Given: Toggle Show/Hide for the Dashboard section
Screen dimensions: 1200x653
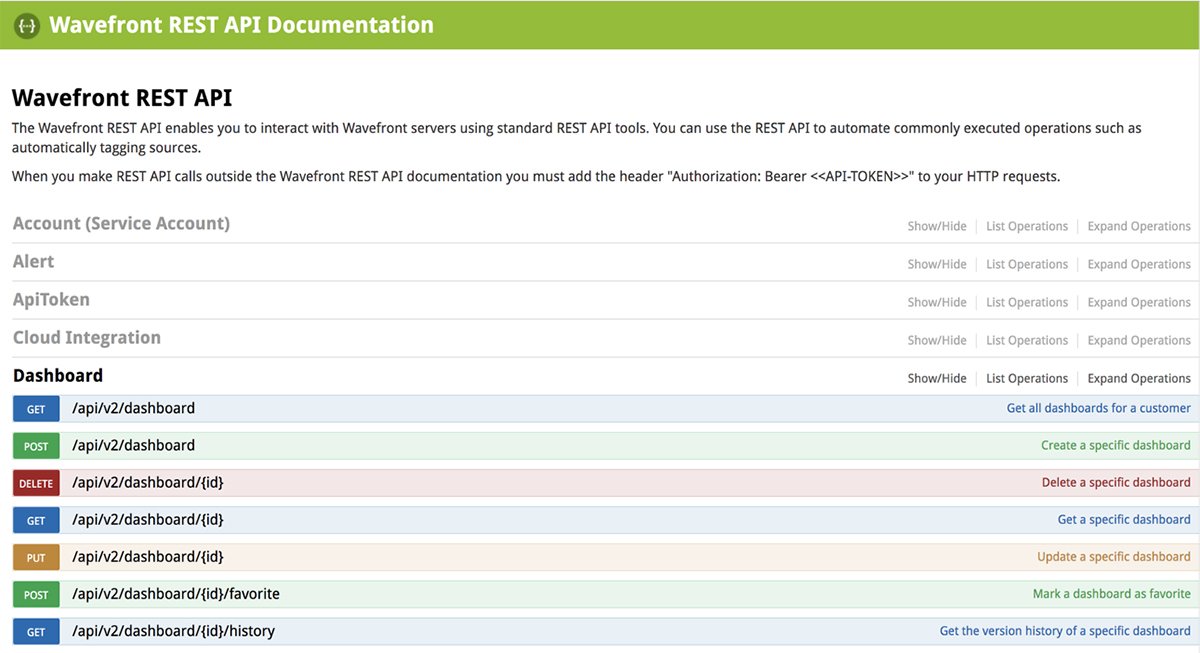Looking at the screenshot, I should coord(937,379).
